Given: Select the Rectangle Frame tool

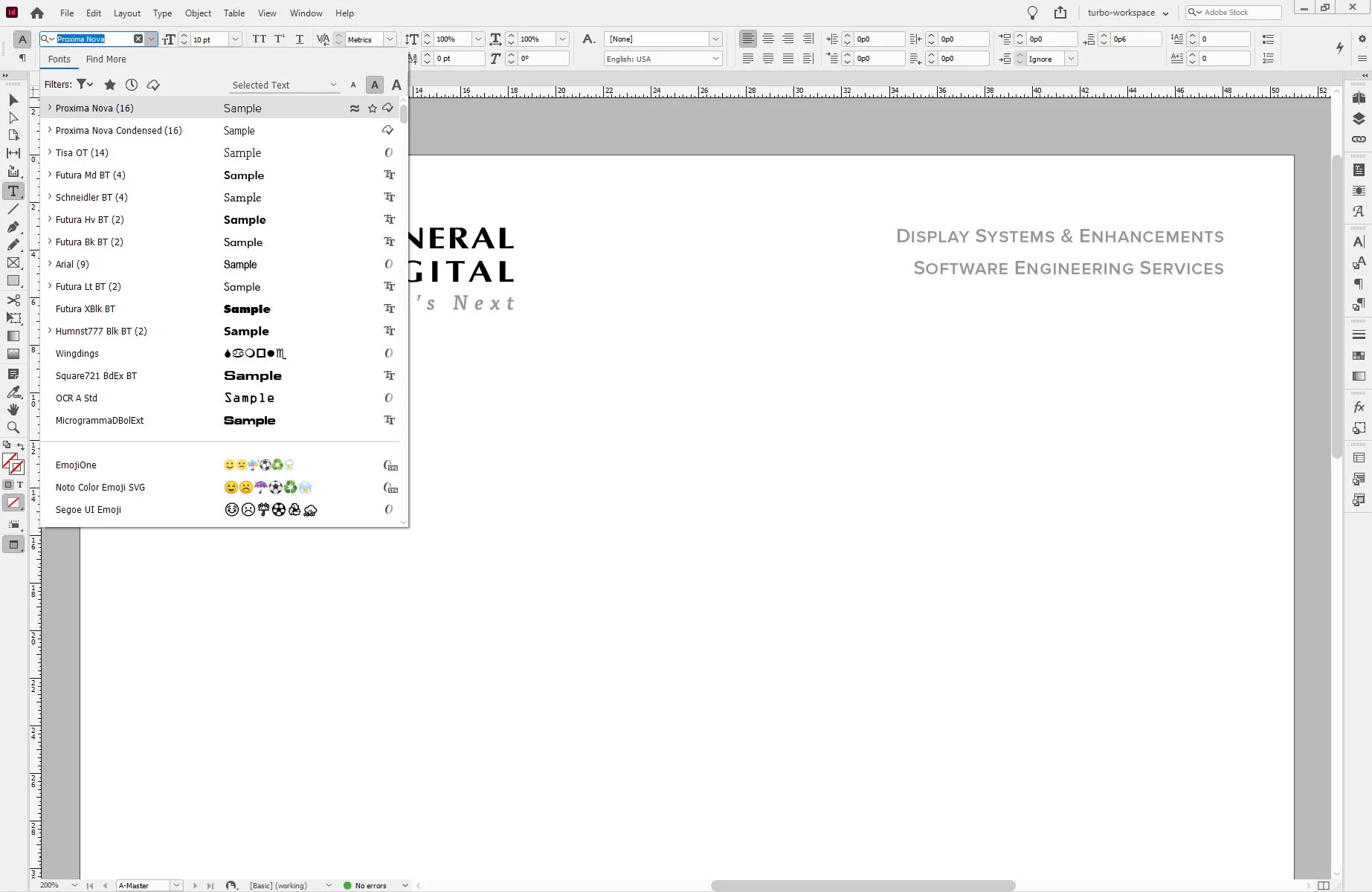Looking at the screenshot, I should [13, 262].
